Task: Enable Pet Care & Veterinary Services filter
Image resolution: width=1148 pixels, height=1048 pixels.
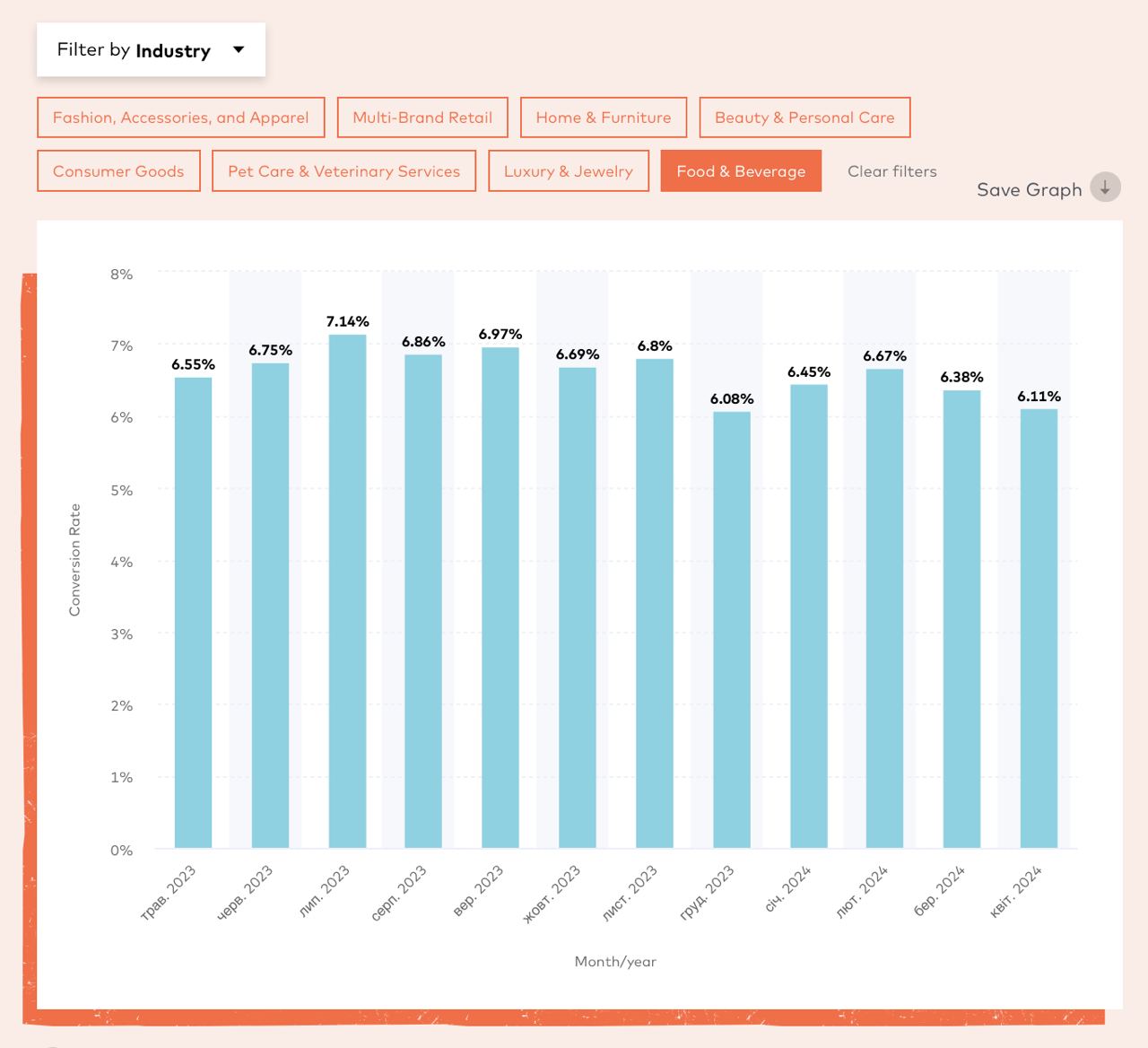Action: pyautogui.click(x=344, y=171)
